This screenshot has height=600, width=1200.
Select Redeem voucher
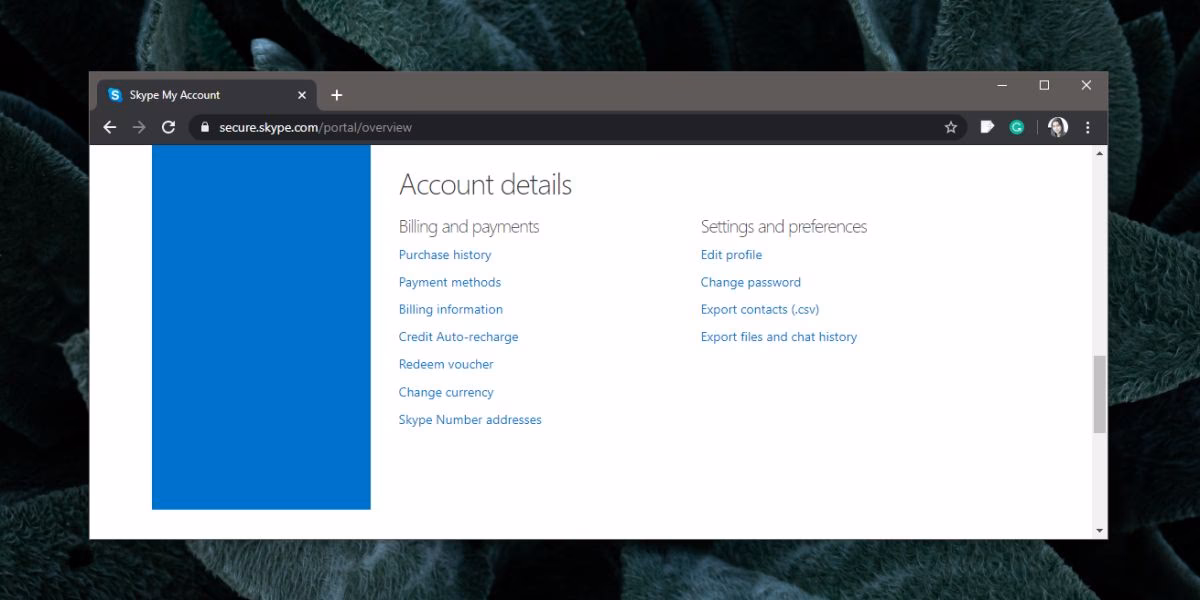[446, 364]
